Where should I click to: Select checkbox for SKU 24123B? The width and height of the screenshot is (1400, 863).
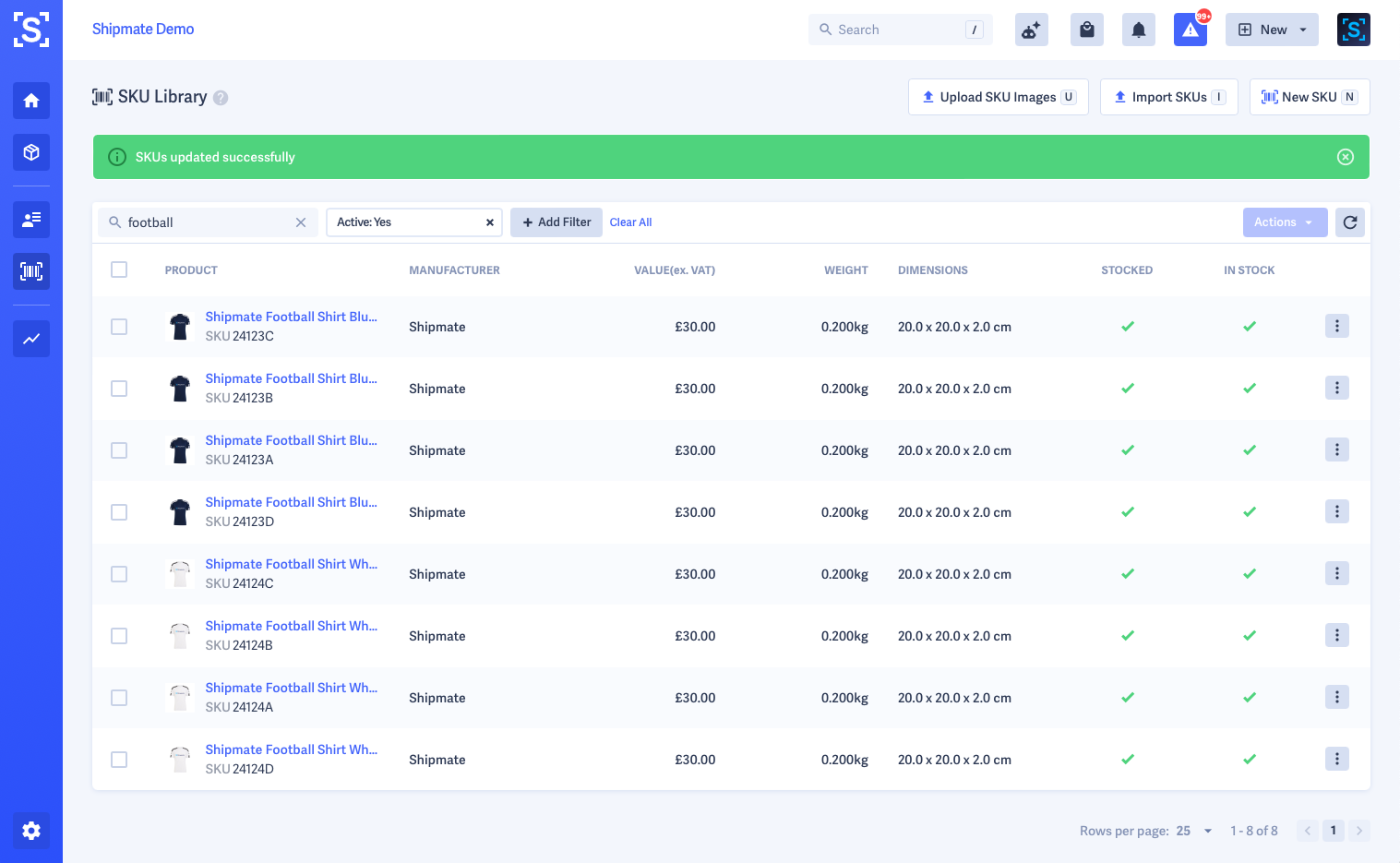pyautogui.click(x=119, y=389)
